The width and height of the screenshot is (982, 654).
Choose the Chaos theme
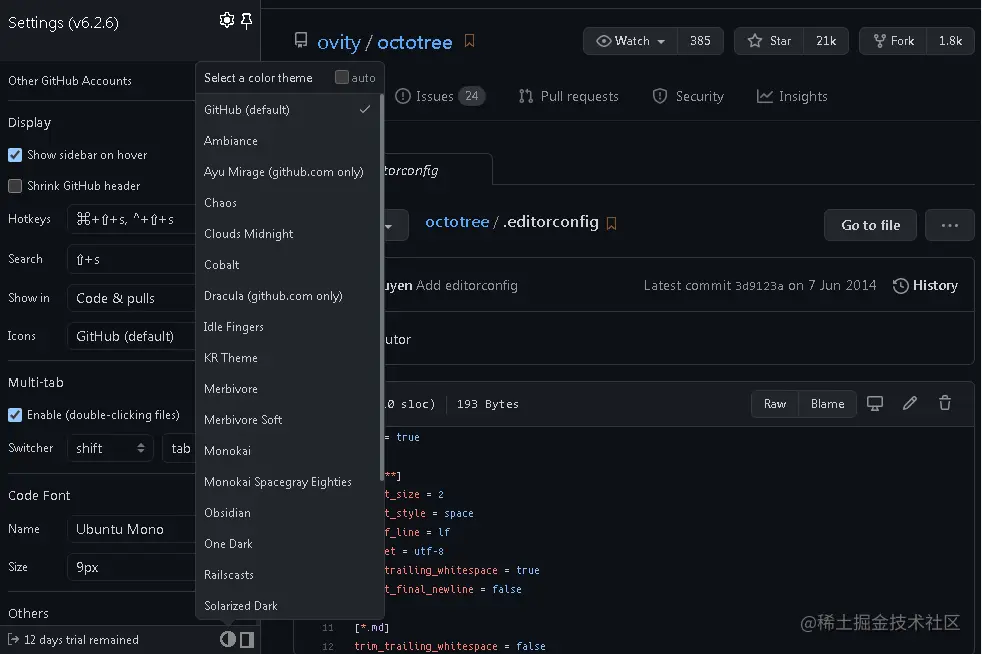click(x=288, y=203)
